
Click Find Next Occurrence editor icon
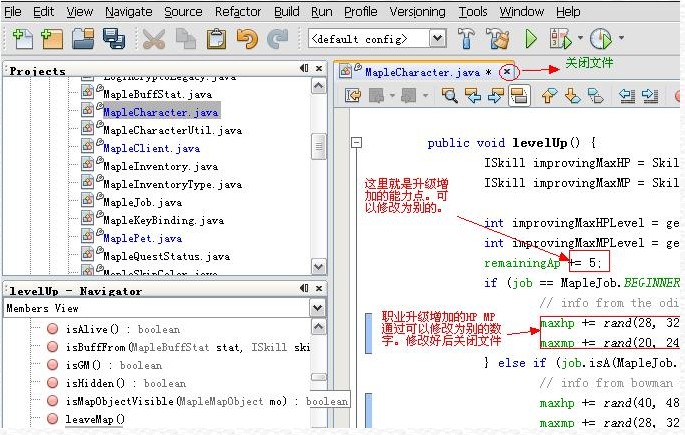(495, 95)
